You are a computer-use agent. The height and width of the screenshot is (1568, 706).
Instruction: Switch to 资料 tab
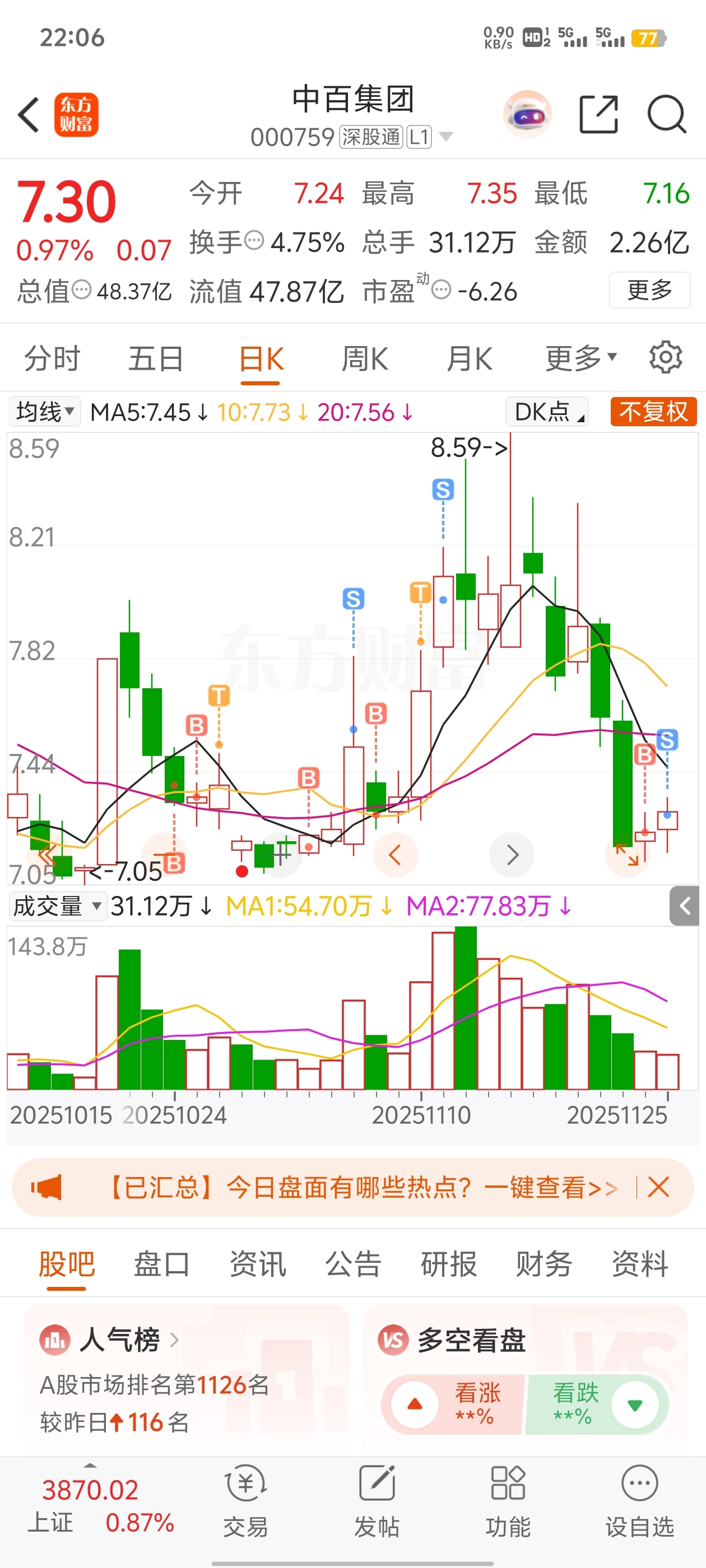tap(640, 1265)
